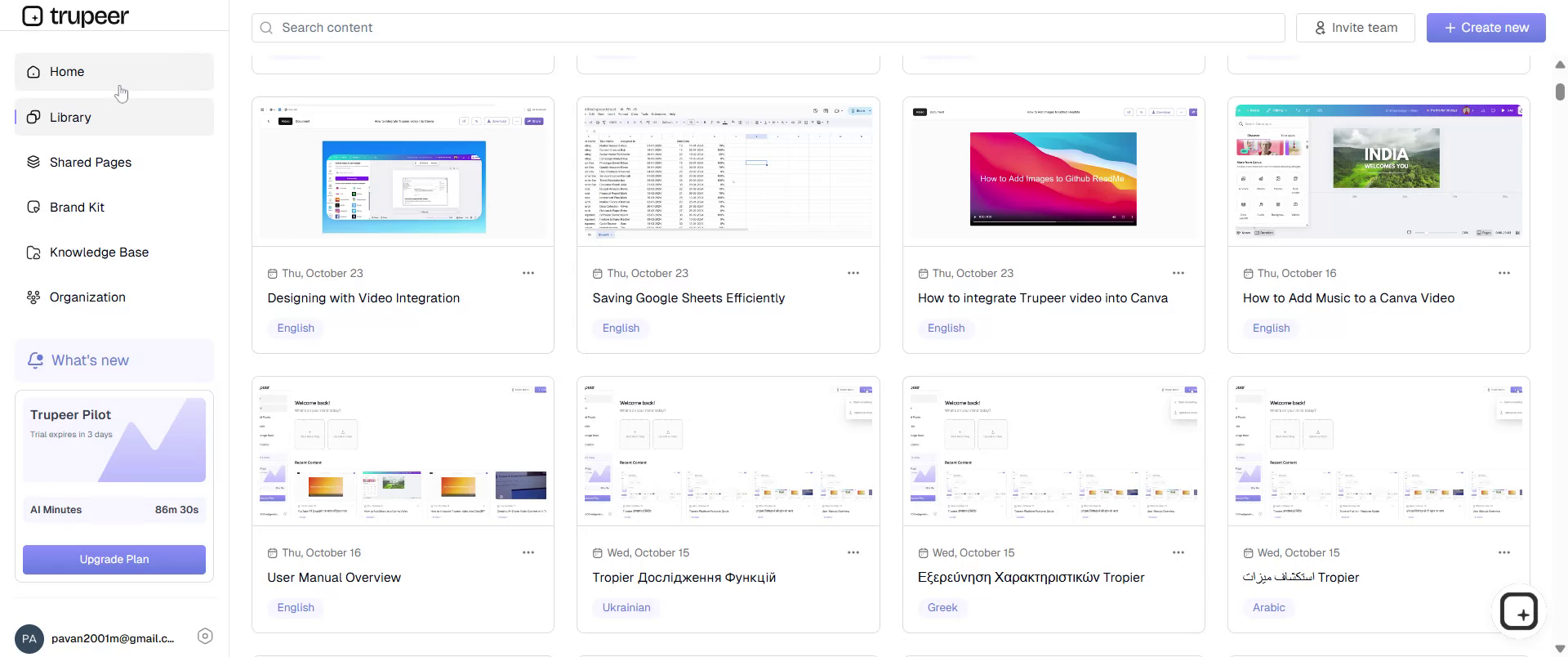1568x657 pixels.
Task: Open Saving Google Sheets Efficiently thumbnail
Action: tap(728, 172)
